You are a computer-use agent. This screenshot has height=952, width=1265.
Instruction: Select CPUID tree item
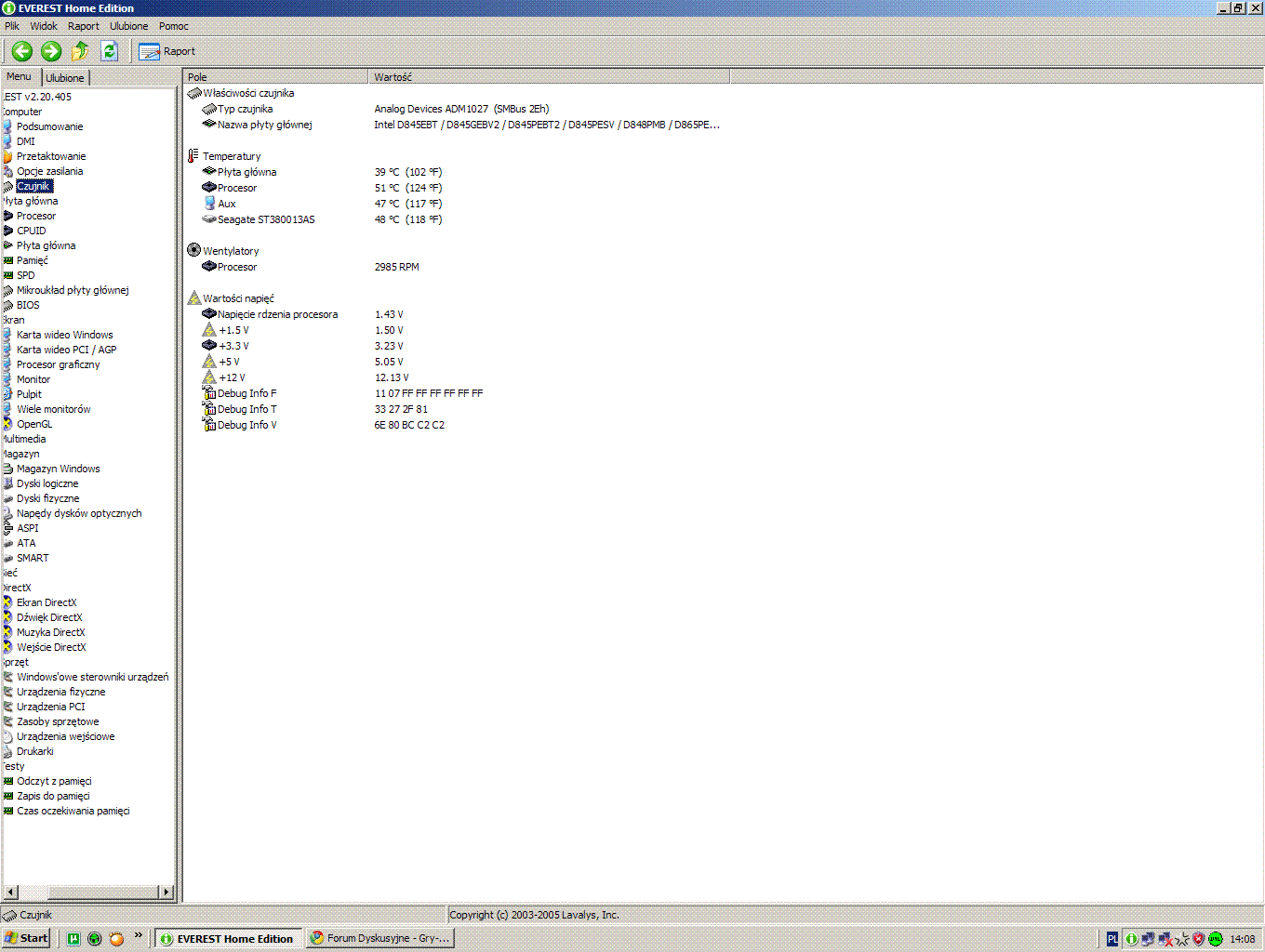pyautogui.click(x=32, y=231)
